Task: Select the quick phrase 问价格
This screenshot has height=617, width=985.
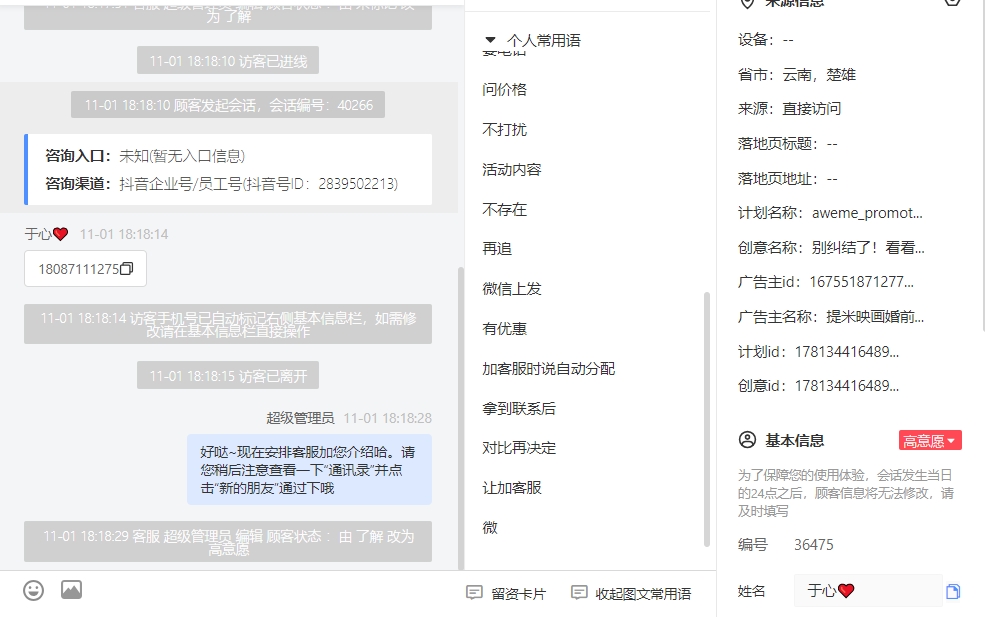Action: (504, 90)
